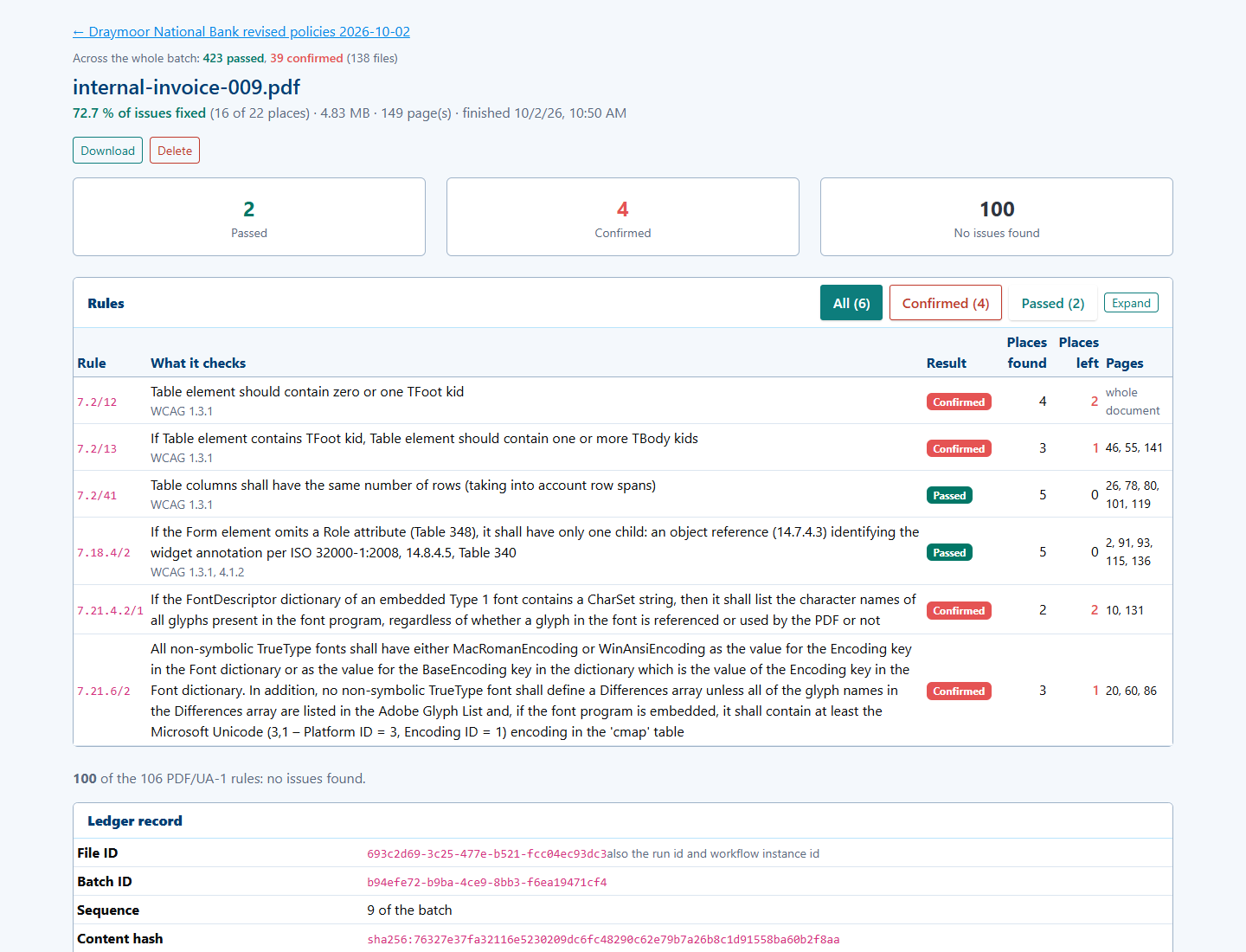Filter rules to Passed (2)
The image size is (1246, 952).
click(1053, 303)
